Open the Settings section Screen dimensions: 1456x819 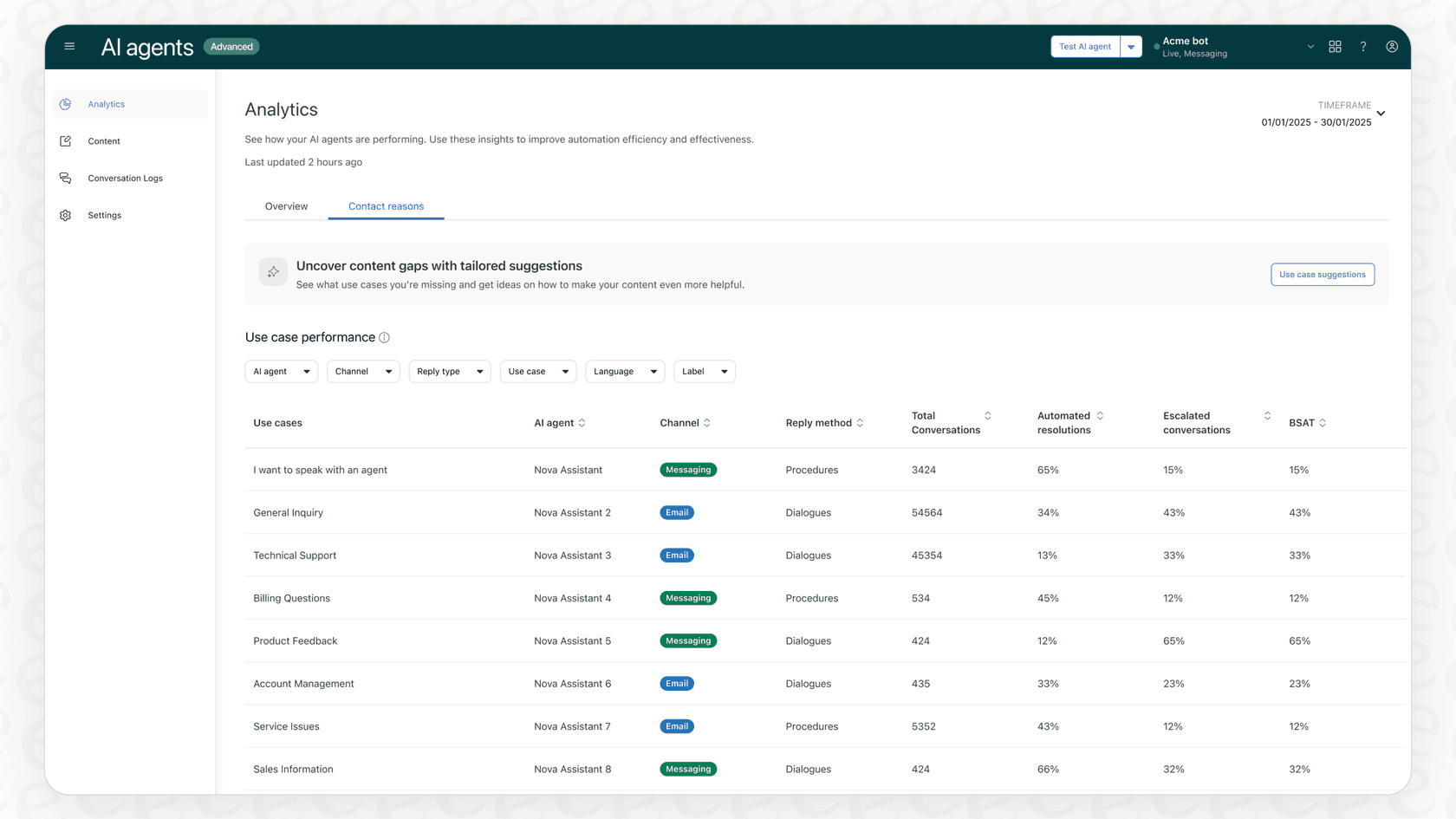click(104, 215)
